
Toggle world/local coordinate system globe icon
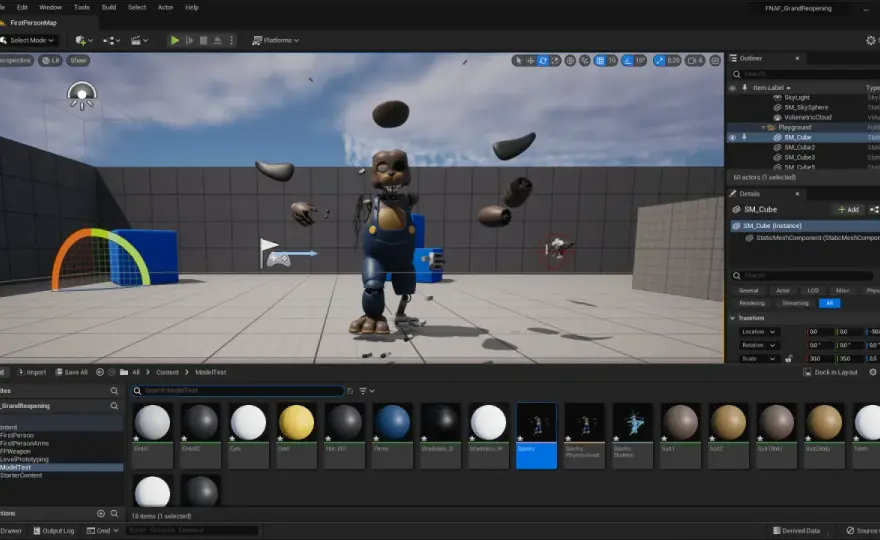click(x=570, y=61)
